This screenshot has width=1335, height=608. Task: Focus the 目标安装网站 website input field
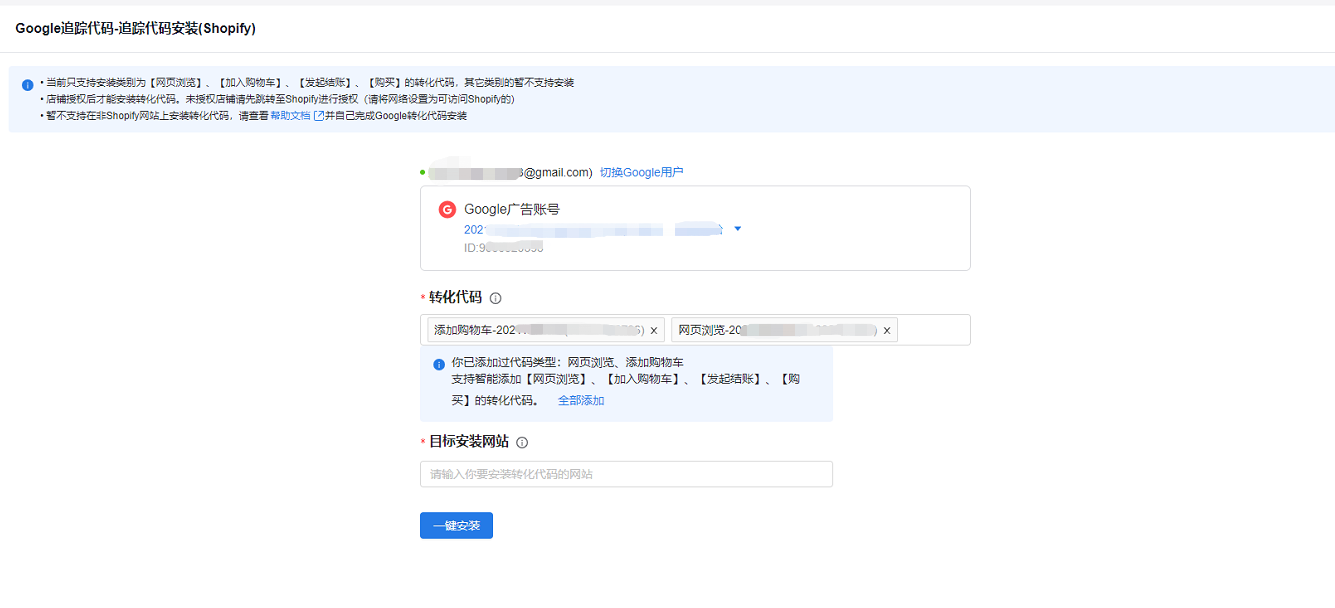626,474
